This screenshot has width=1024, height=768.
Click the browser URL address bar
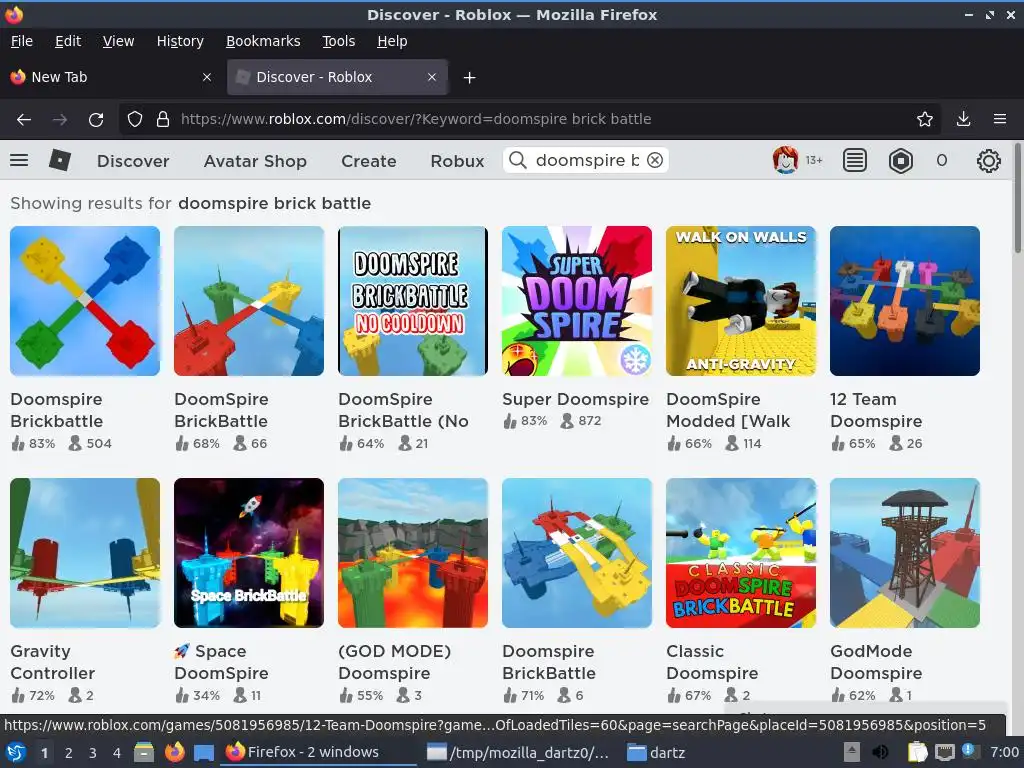[x=529, y=119]
